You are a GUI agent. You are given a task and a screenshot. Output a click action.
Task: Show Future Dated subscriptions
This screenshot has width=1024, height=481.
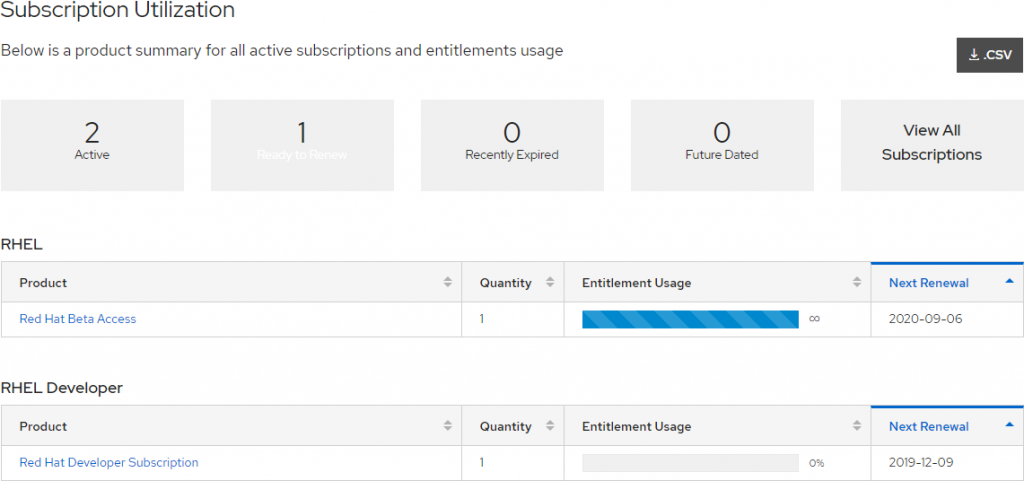(x=722, y=144)
